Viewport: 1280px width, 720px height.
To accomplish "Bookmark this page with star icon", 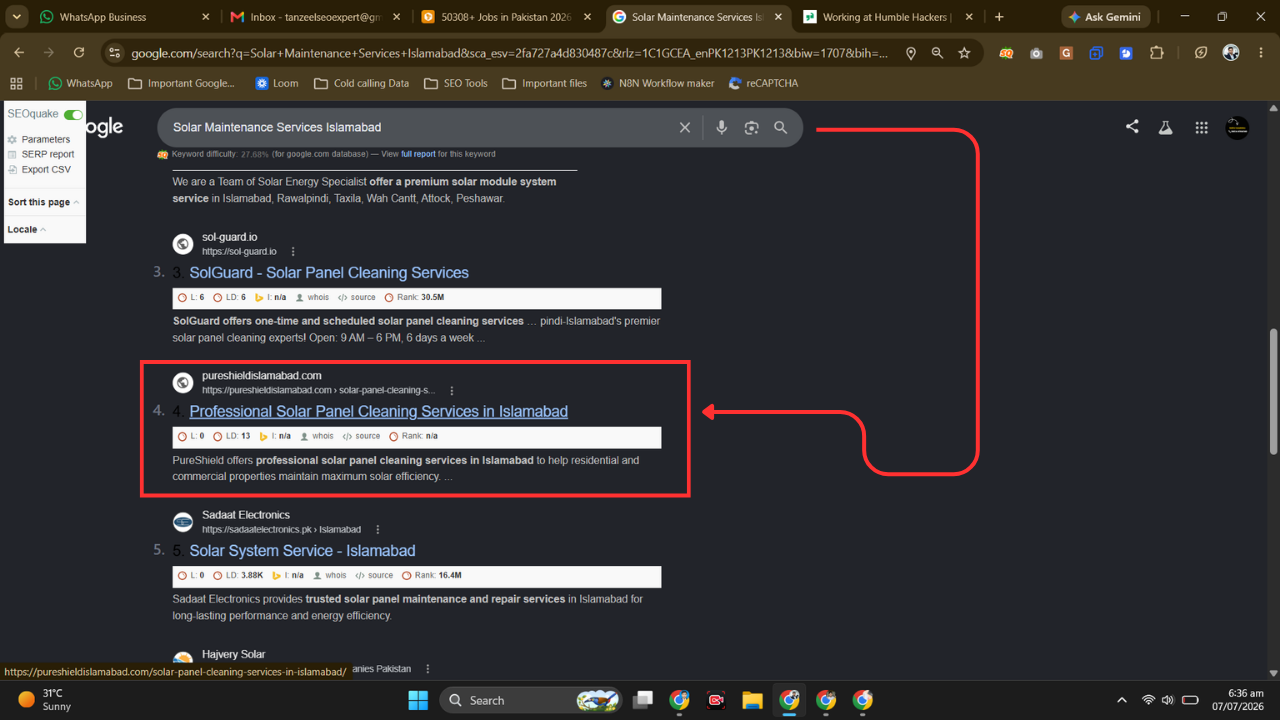I will (x=964, y=53).
